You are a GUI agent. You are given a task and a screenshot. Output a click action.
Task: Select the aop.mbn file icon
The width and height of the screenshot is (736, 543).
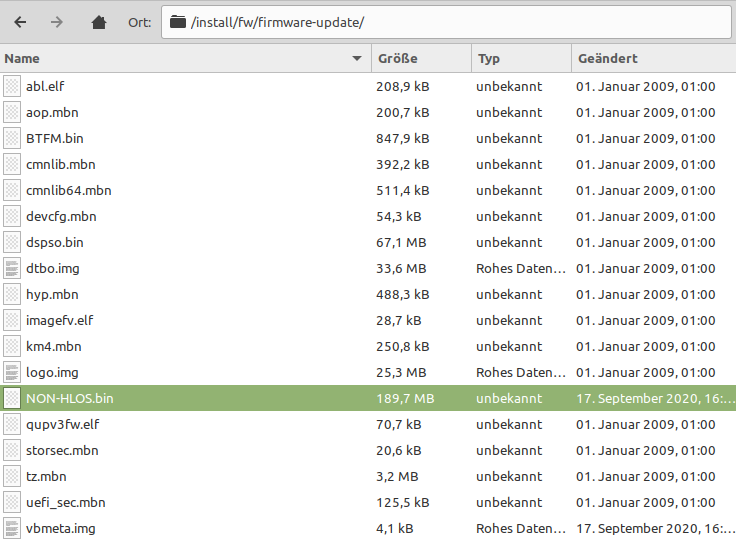[12, 113]
